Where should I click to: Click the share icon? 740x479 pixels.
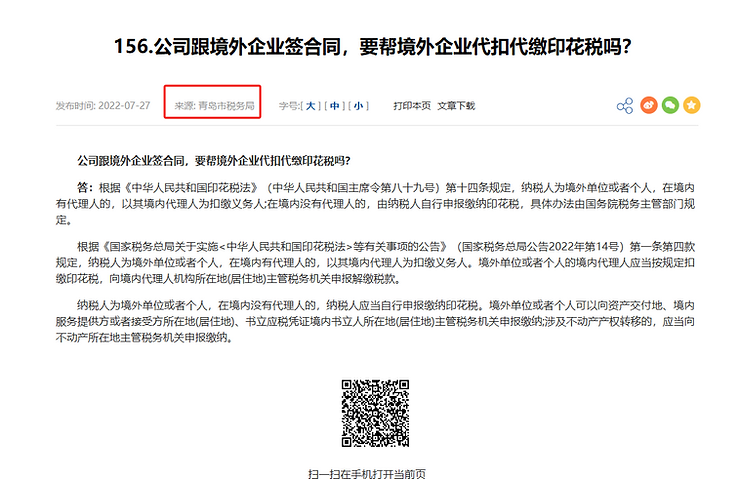(625, 106)
